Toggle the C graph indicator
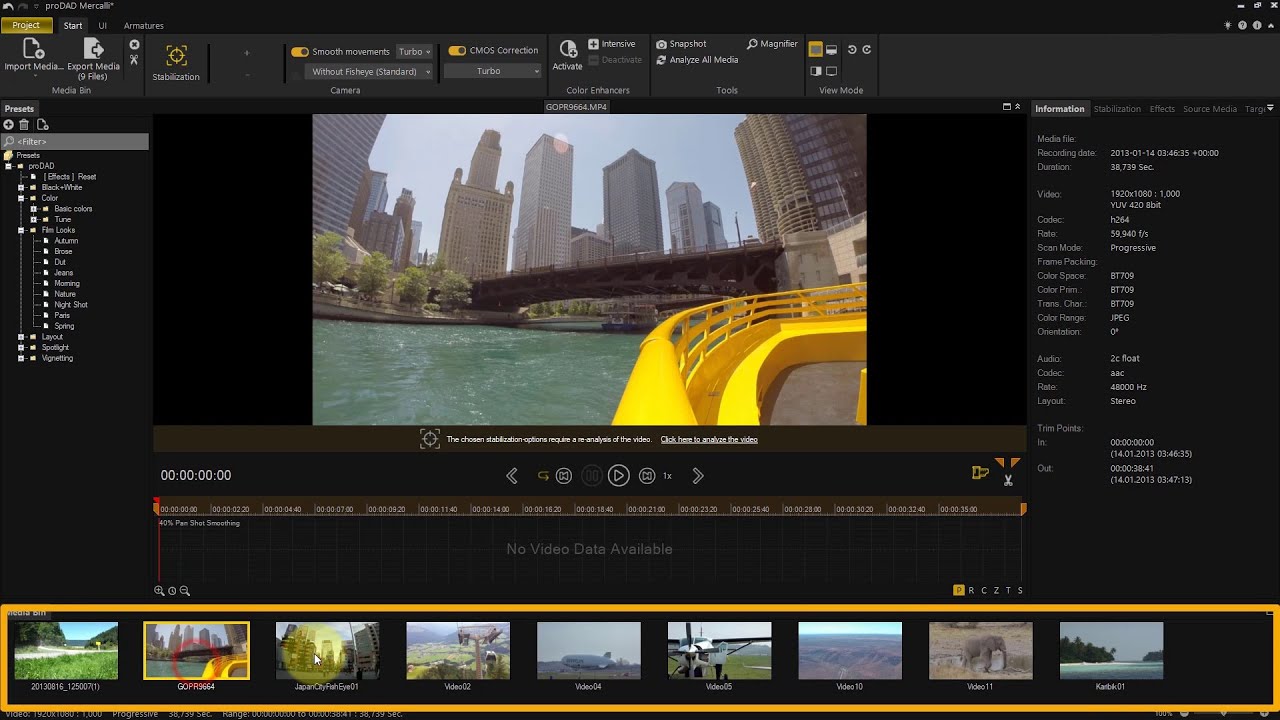The width and height of the screenshot is (1280, 720). click(x=983, y=591)
